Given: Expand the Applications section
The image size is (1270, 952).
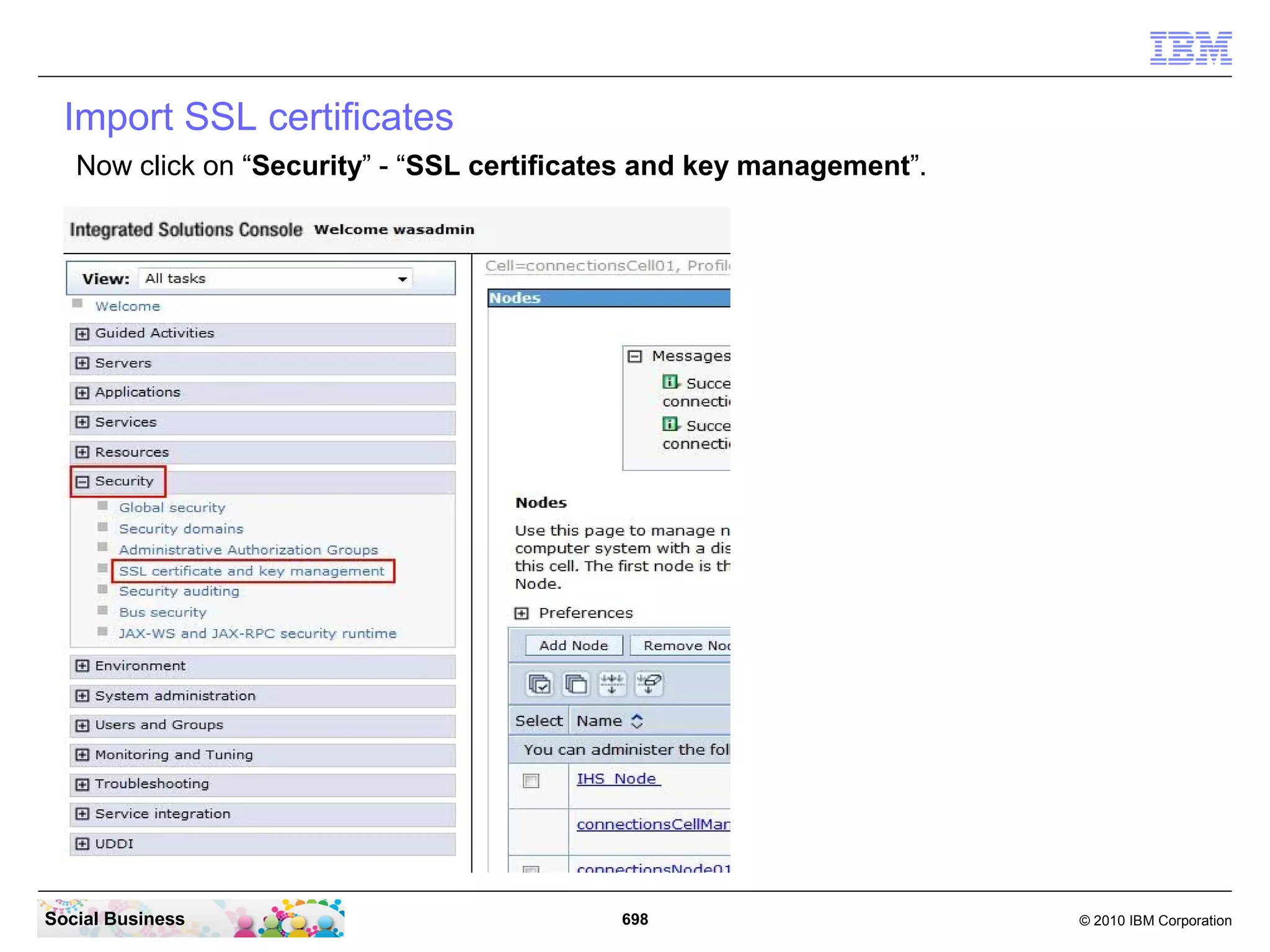Looking at the screenshot, I should point(82,393).
